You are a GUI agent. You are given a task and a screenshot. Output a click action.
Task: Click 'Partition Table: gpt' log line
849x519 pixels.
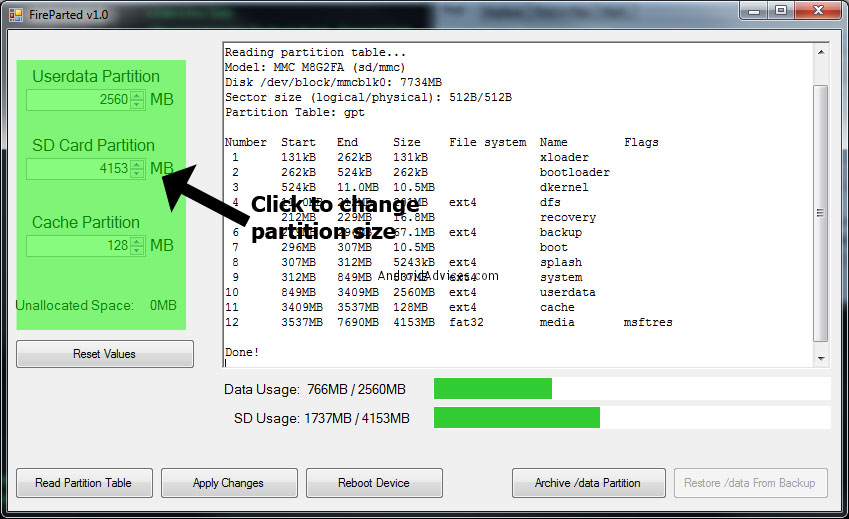click(x=295, y=113)
